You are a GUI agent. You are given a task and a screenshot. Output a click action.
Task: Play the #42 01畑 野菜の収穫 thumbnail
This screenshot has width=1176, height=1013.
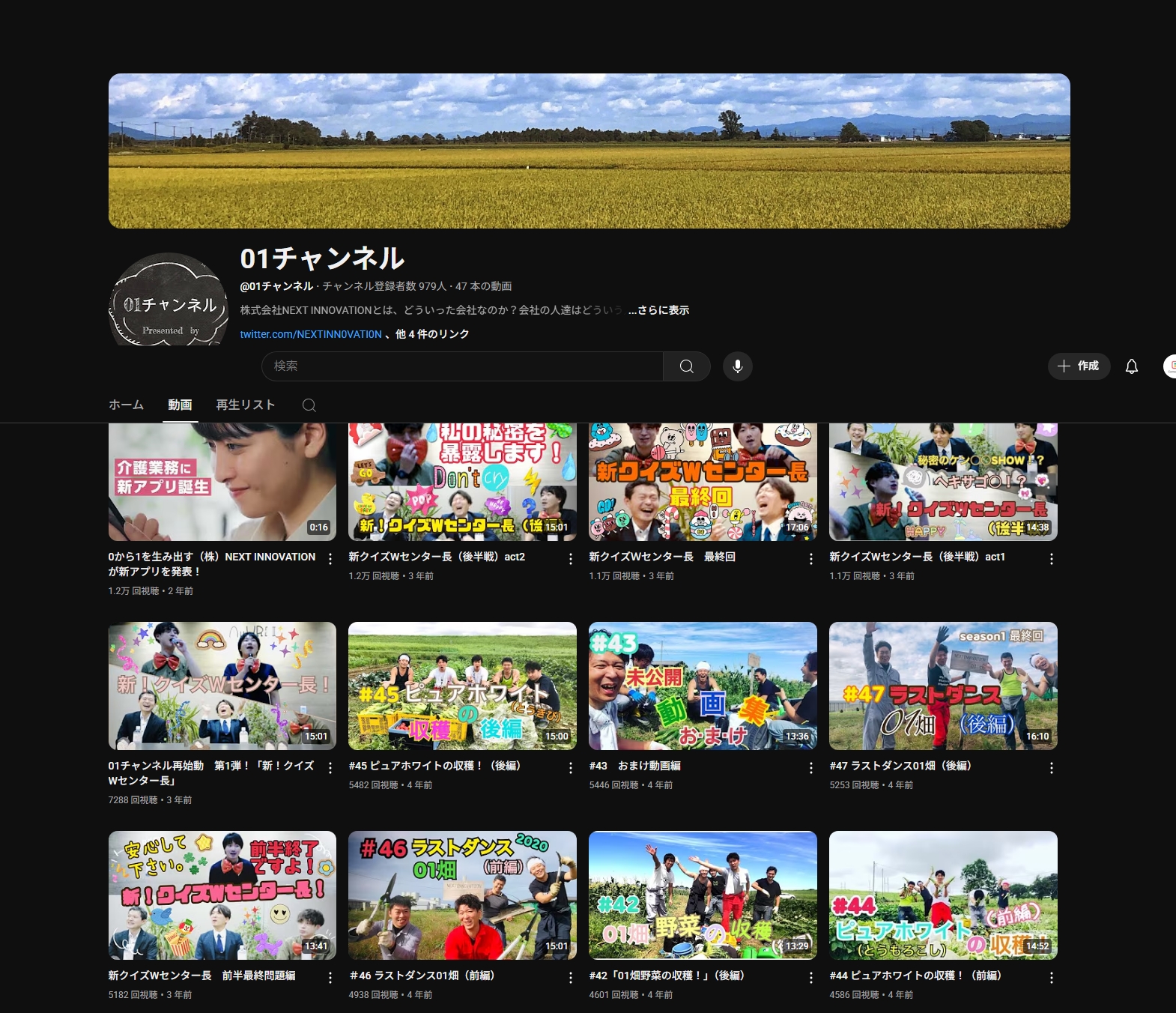(703, 895)
